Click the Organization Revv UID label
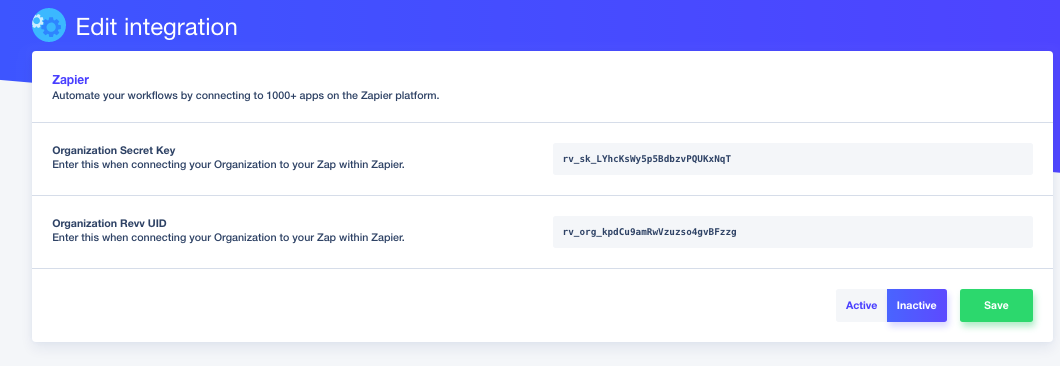The height and width of the screenshot is (366, 1060). point(109,223)
